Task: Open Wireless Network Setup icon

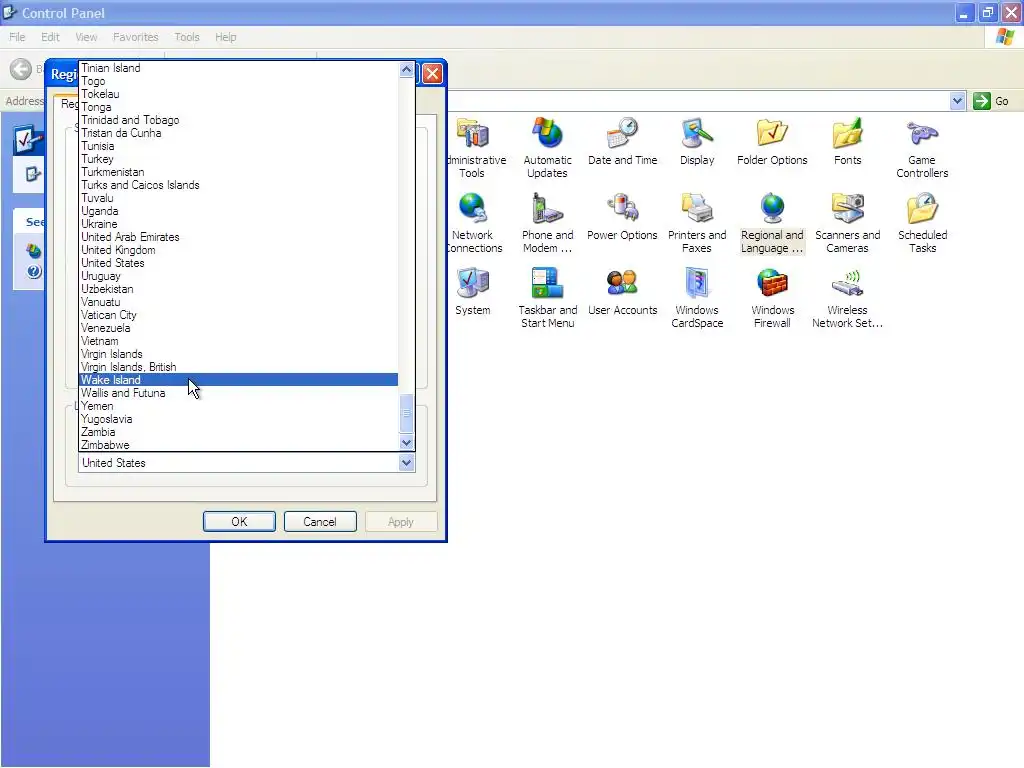Action: 847,284
